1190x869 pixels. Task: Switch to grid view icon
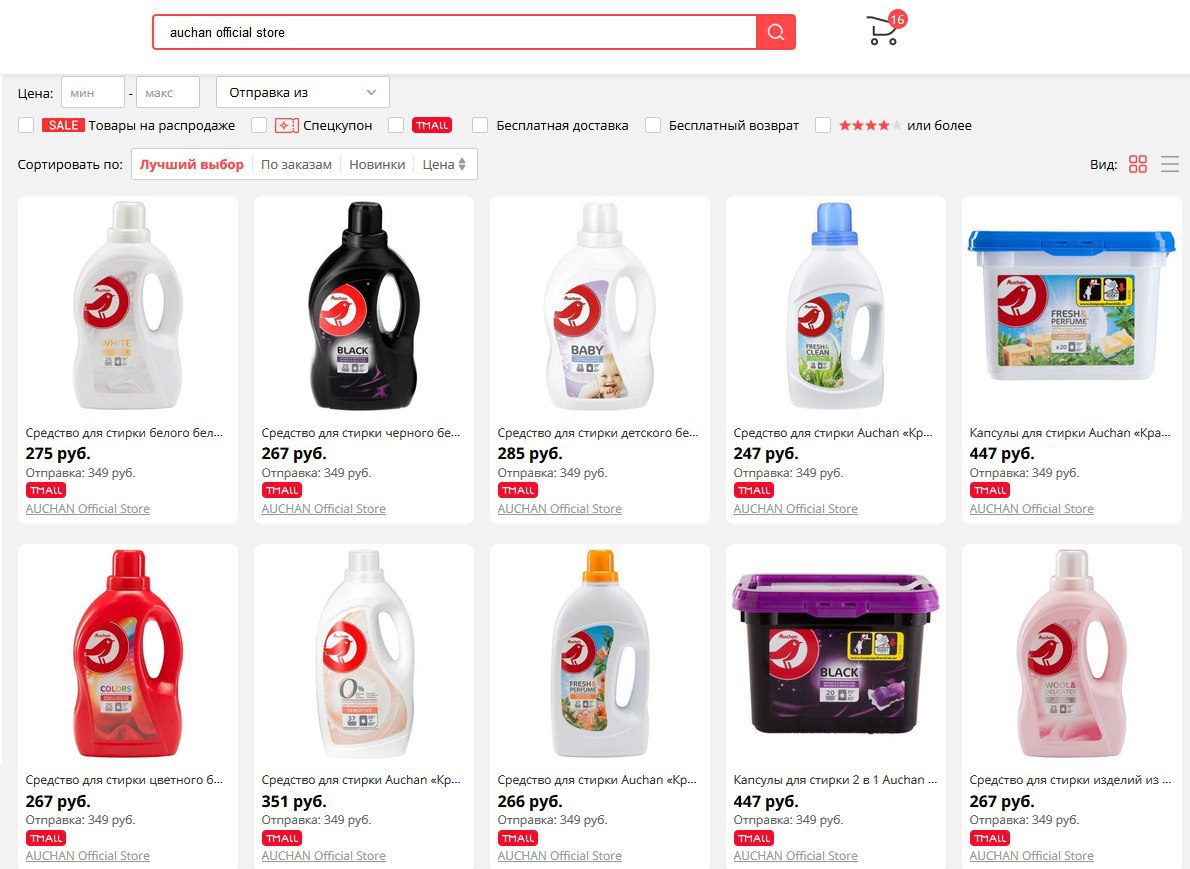pos(1138,164)
